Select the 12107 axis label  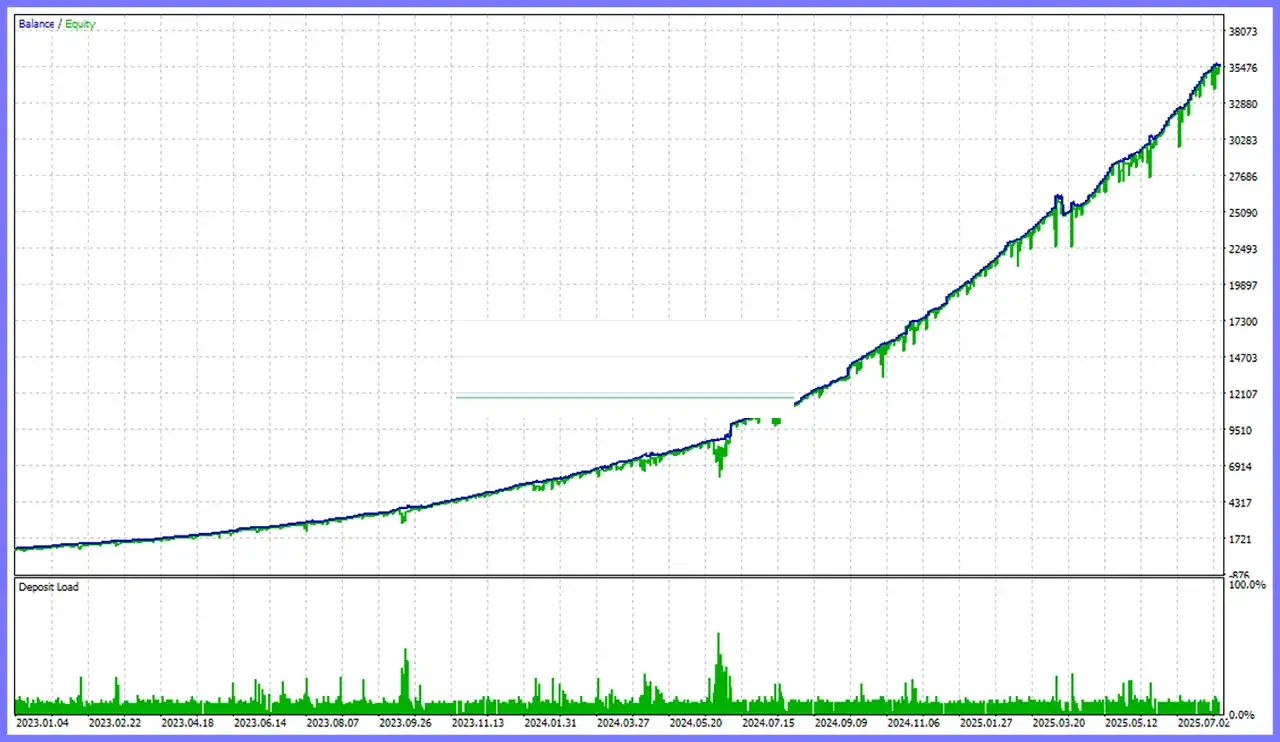click(x=1245, y=395)
